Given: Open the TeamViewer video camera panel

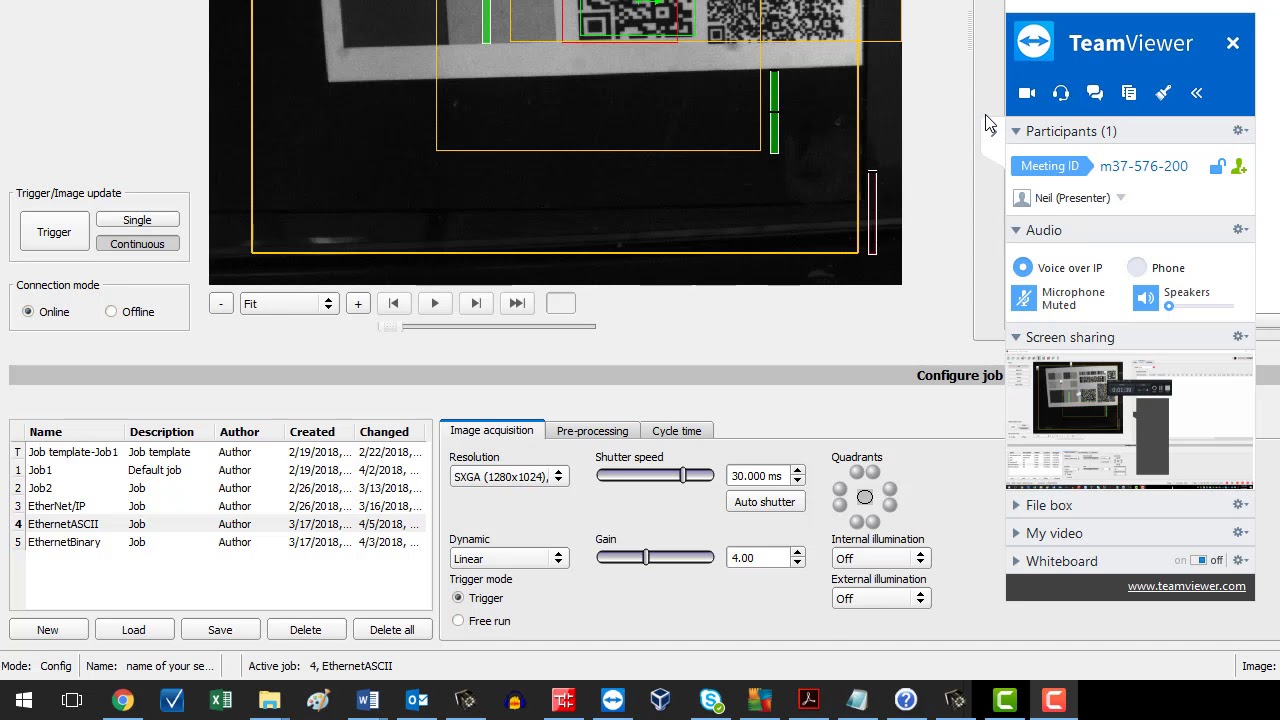Looking at the screenshot, I should click(x=1027, y=93).
